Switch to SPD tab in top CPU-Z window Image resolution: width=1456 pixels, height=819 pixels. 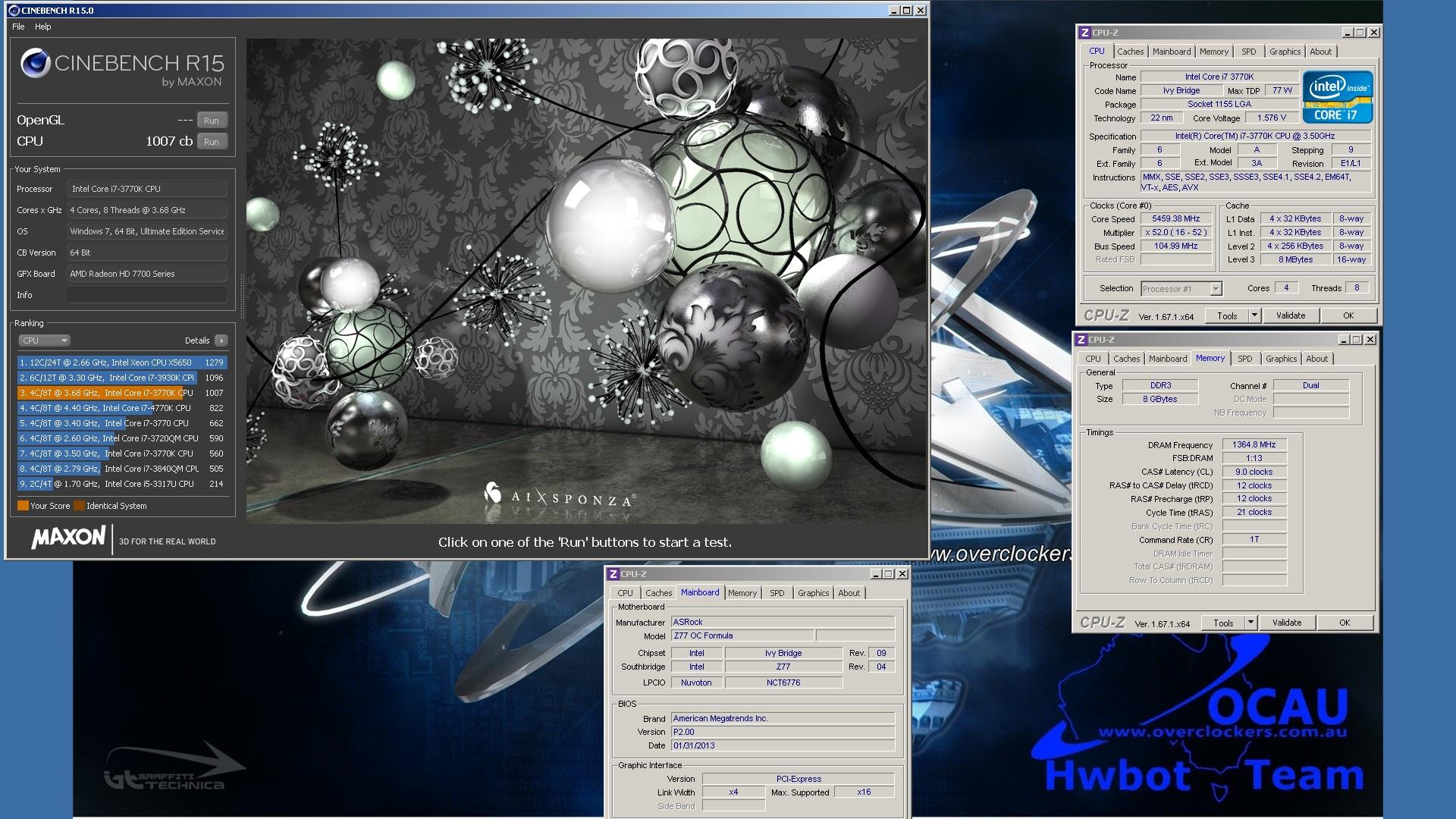pyautogui.click(x=1249, y=52)
